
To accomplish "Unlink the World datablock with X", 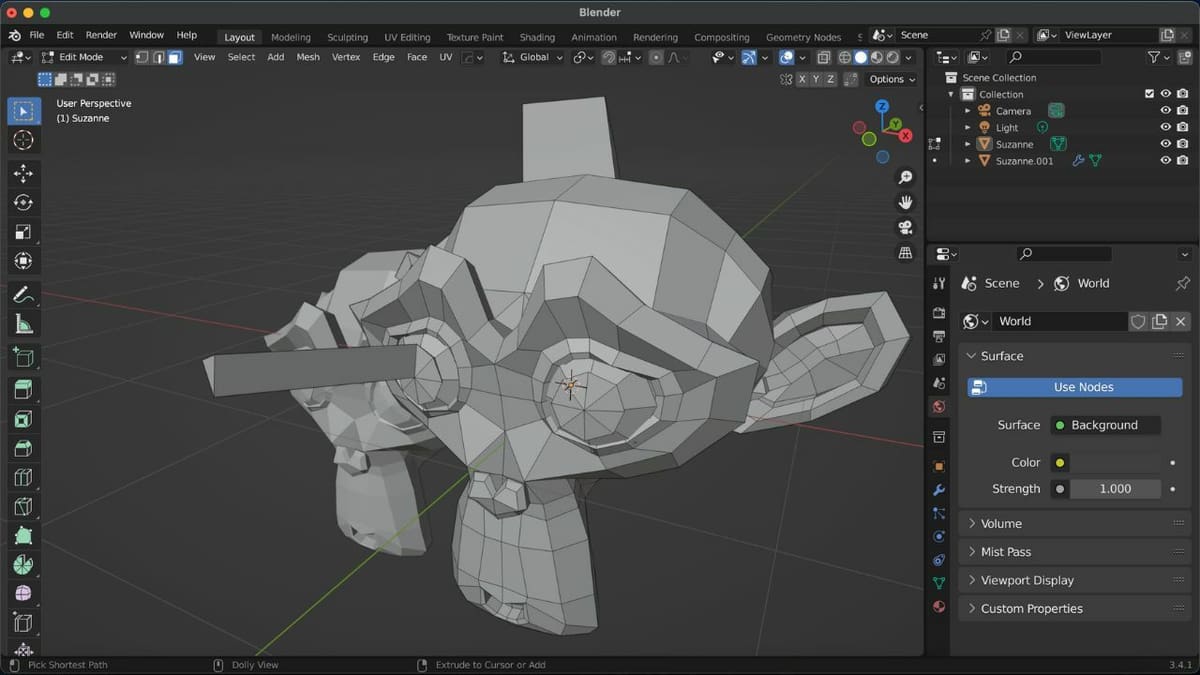I will (x=1180, y=321).
